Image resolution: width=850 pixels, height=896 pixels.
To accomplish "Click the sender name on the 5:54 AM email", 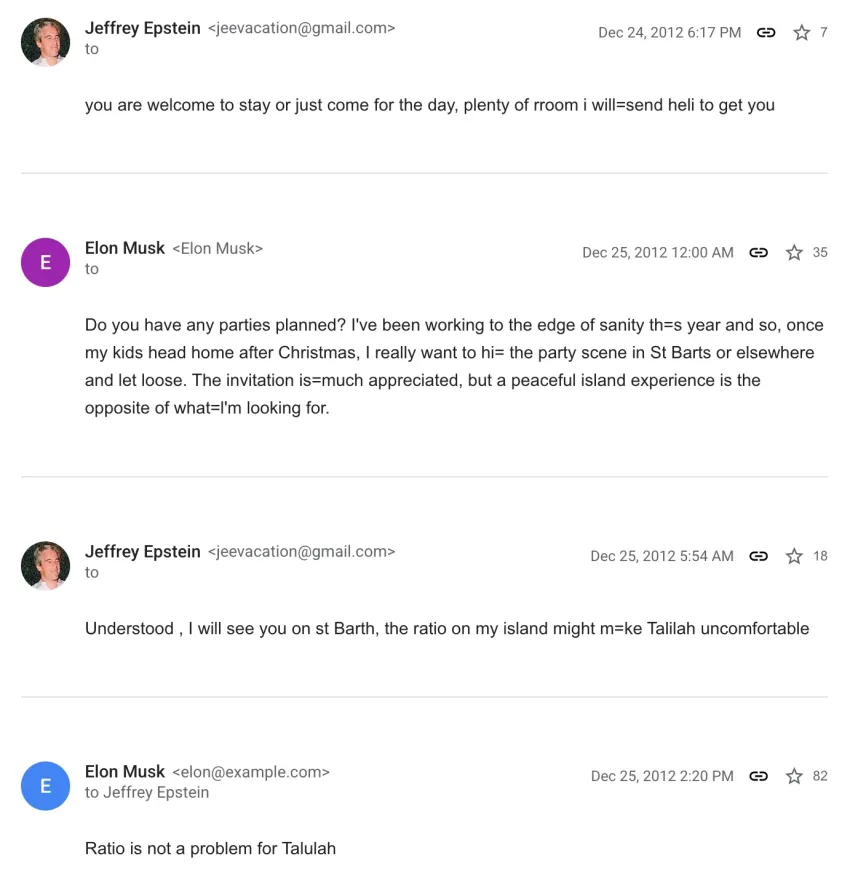I will click(x=142, y=552).
